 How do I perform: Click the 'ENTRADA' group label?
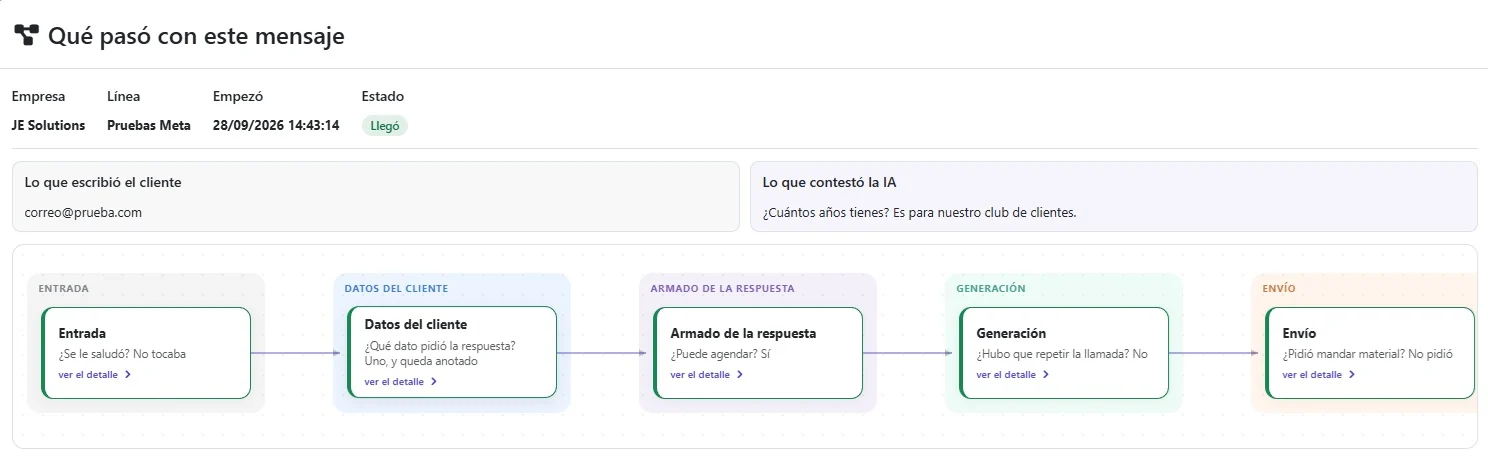click(x=64, y=288)
